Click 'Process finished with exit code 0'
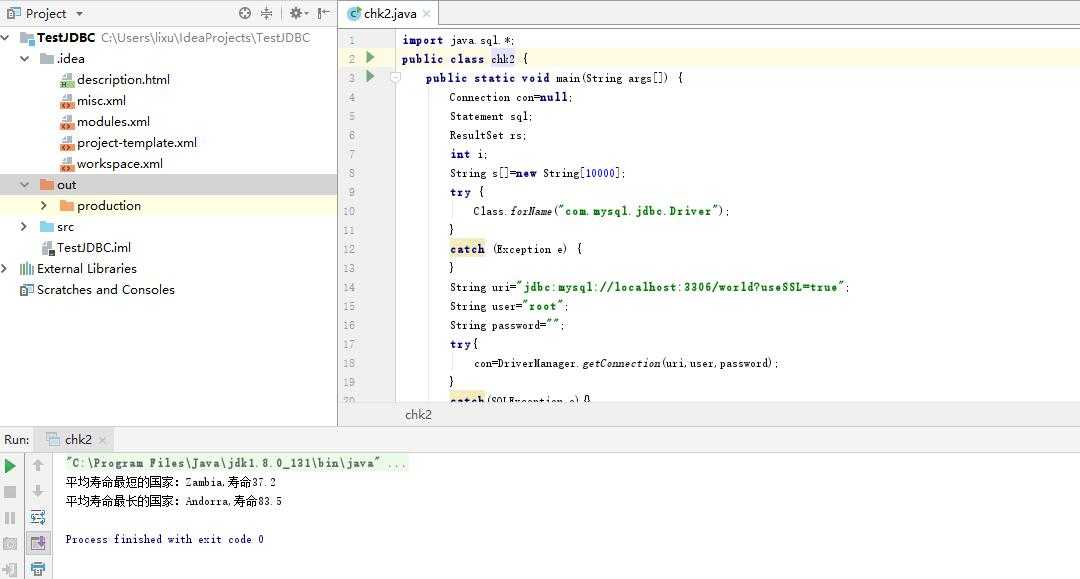 point(165,539)
